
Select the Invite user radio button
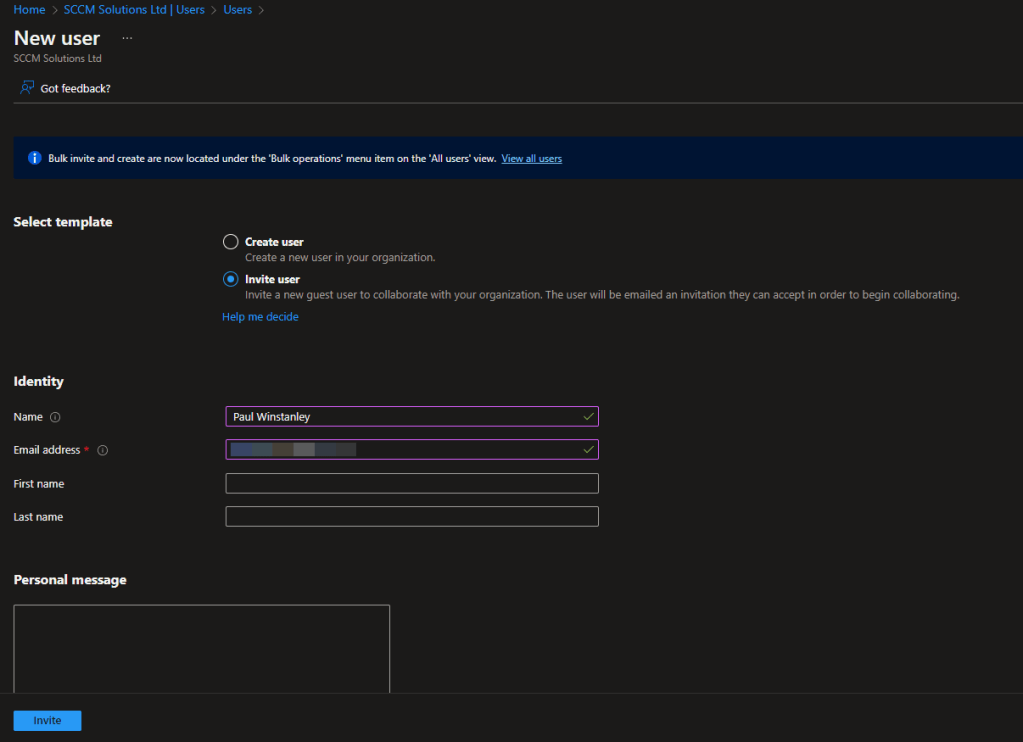[x=231, y=279]
